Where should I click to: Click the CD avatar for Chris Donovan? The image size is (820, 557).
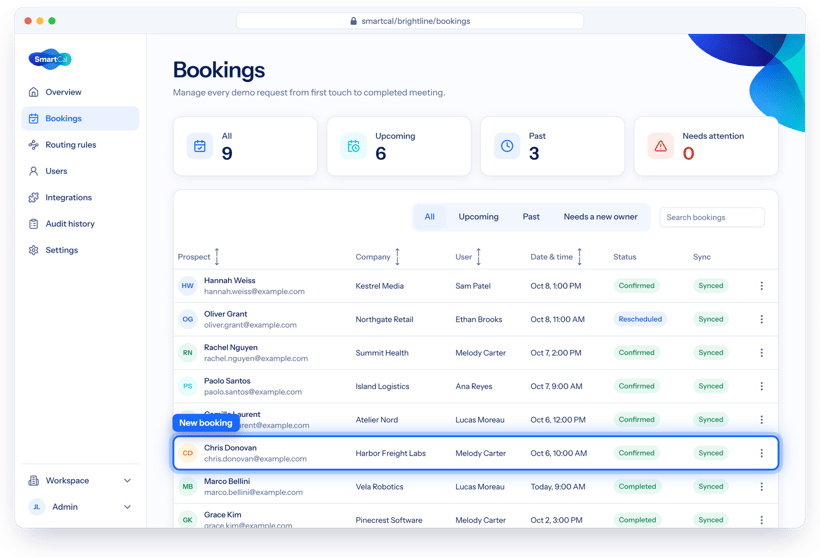(x=188, y=453)
